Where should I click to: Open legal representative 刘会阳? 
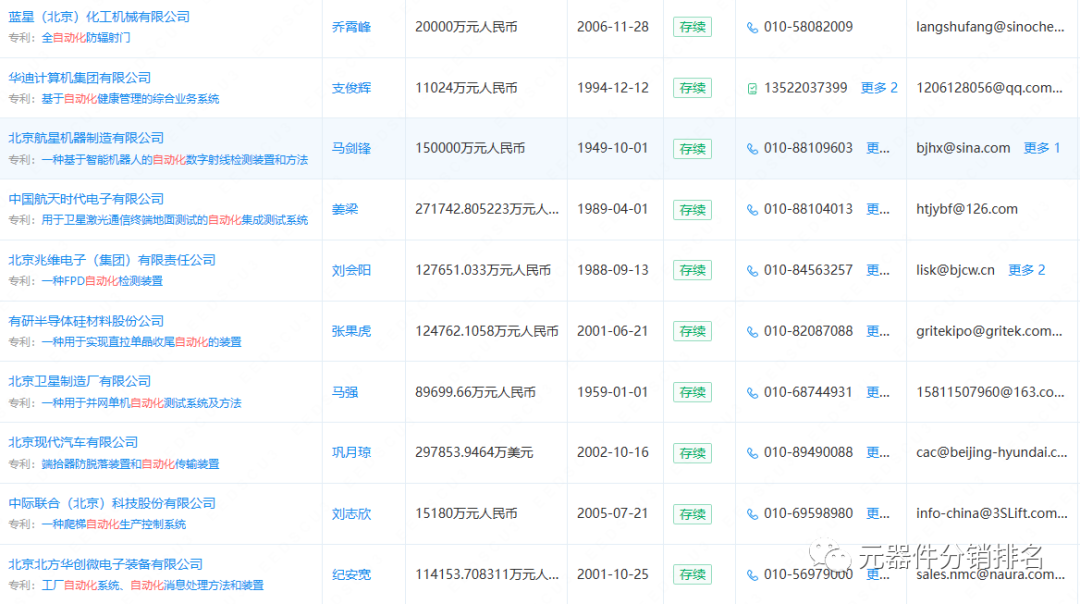click(351, 270)
